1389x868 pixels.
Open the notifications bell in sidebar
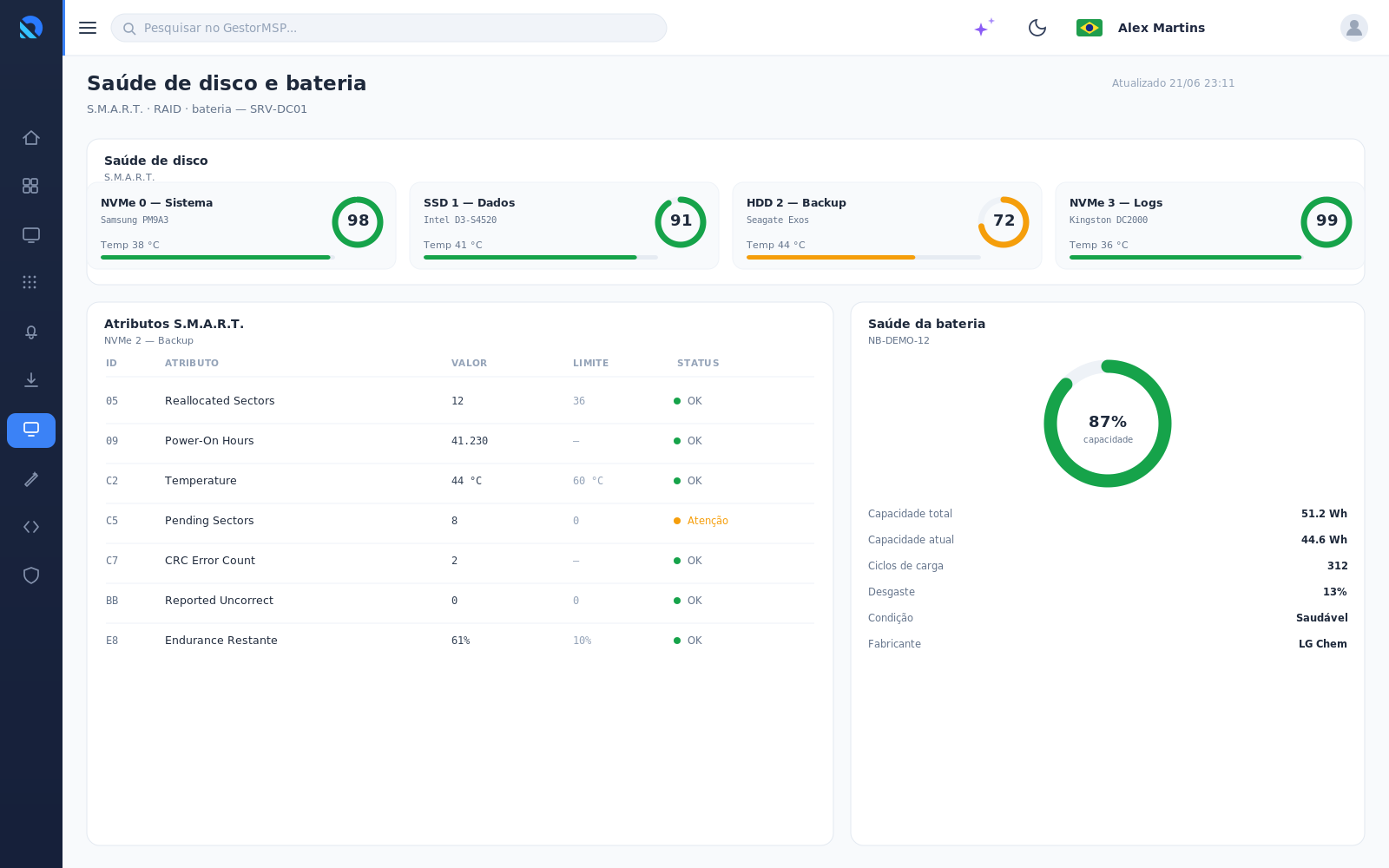pyautogui.click(x=31, y=332)
